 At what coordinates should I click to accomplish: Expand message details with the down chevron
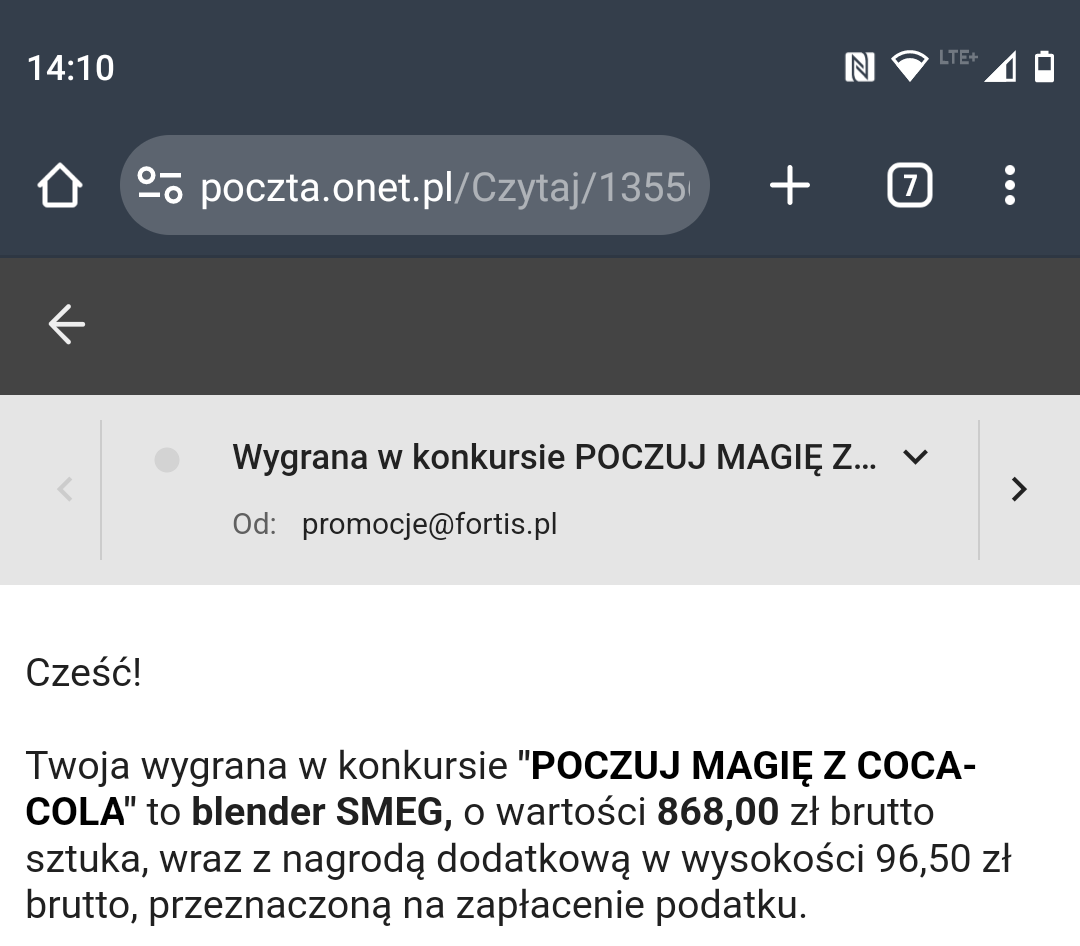[x=915, y=458]
